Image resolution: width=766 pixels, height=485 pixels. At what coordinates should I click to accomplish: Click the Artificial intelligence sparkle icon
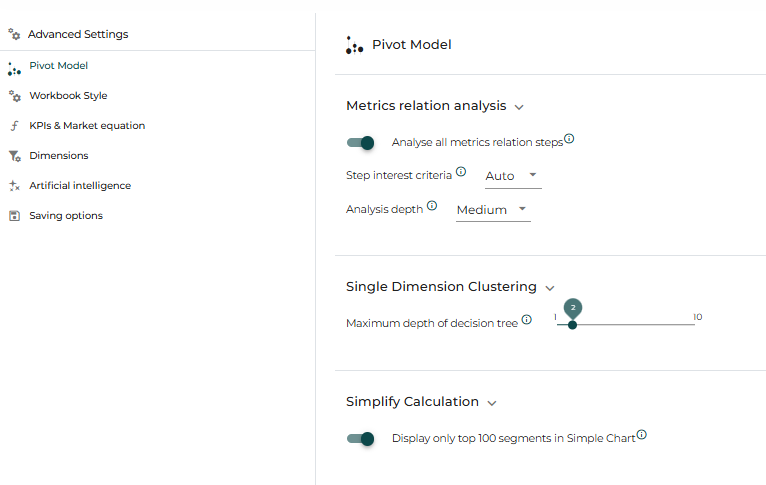click(x=15, y=186)
